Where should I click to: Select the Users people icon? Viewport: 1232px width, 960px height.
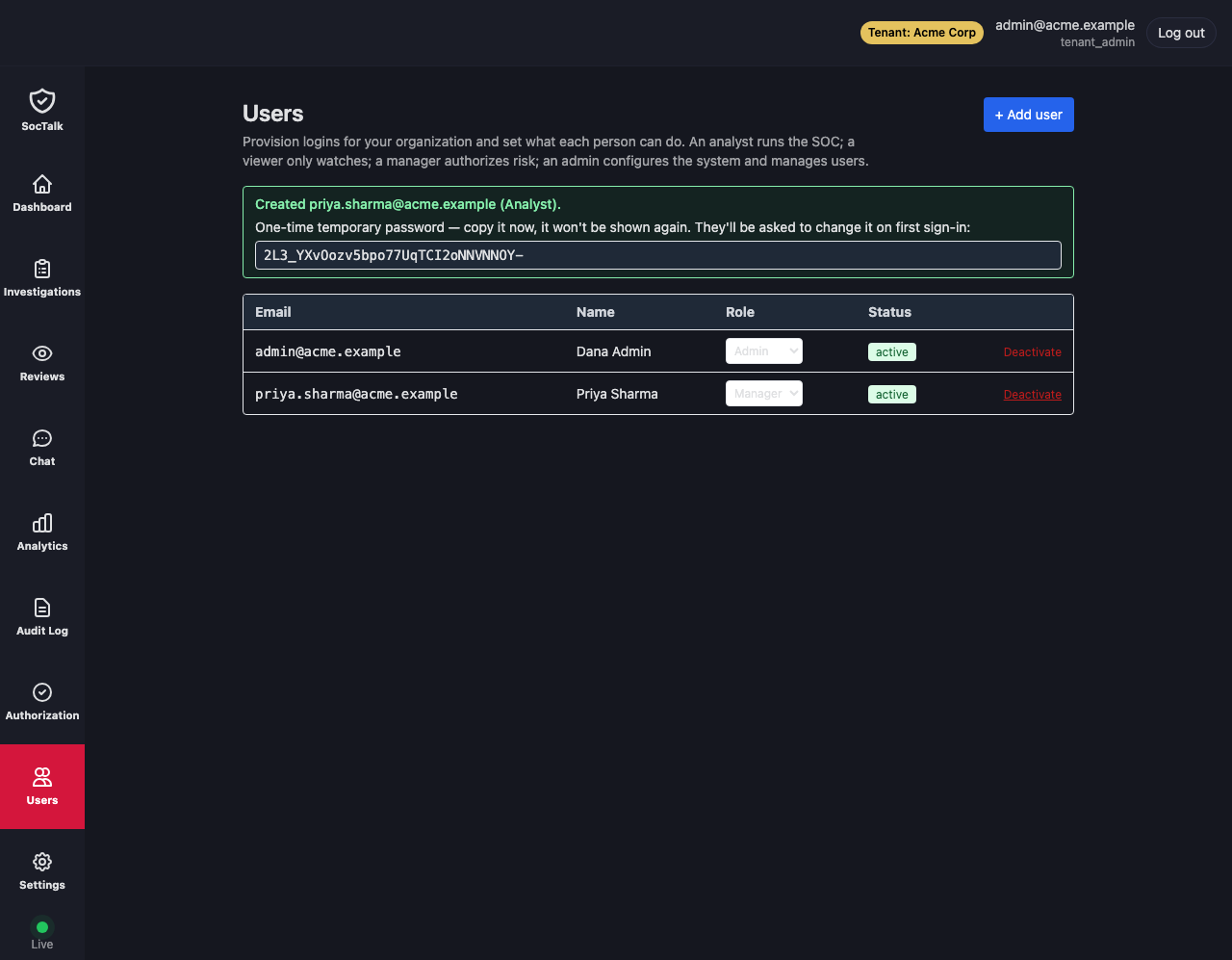pyautogui.click(x=42, y=777)
